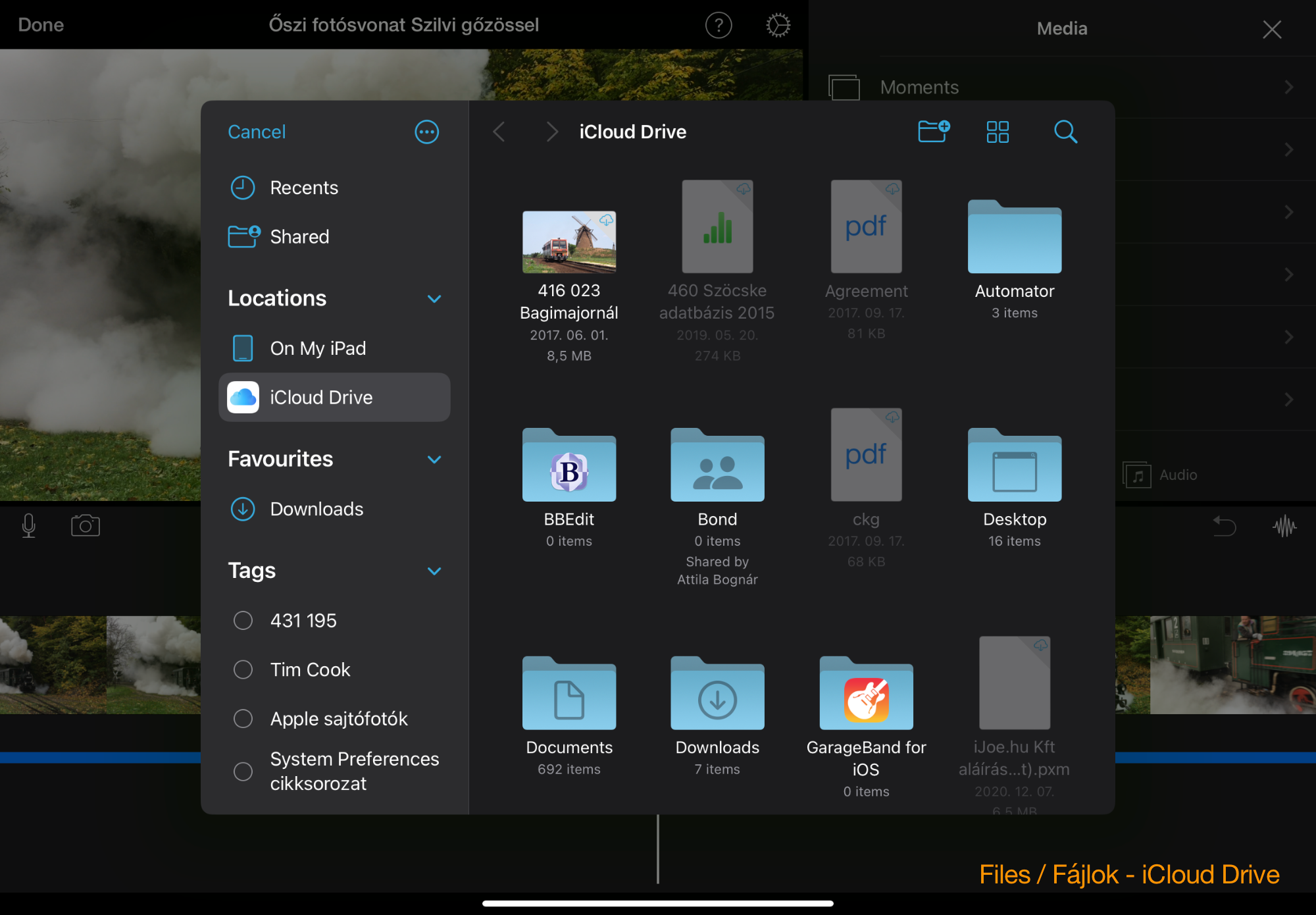
Task: Choose iCloud Drive location
Action: coord(335,397)
